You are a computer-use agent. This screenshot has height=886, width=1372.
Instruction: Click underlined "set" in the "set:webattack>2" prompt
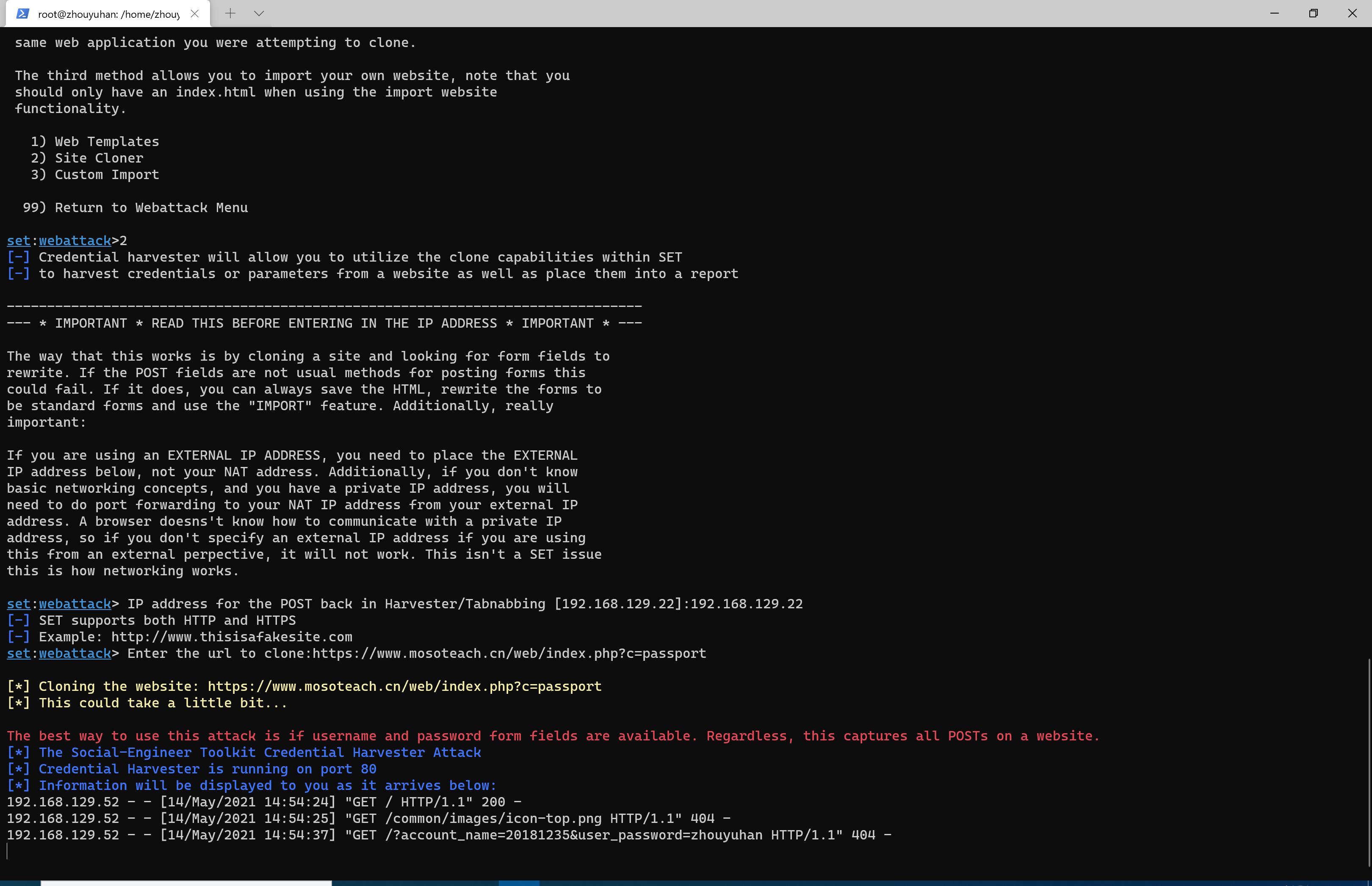pos(18,240)
